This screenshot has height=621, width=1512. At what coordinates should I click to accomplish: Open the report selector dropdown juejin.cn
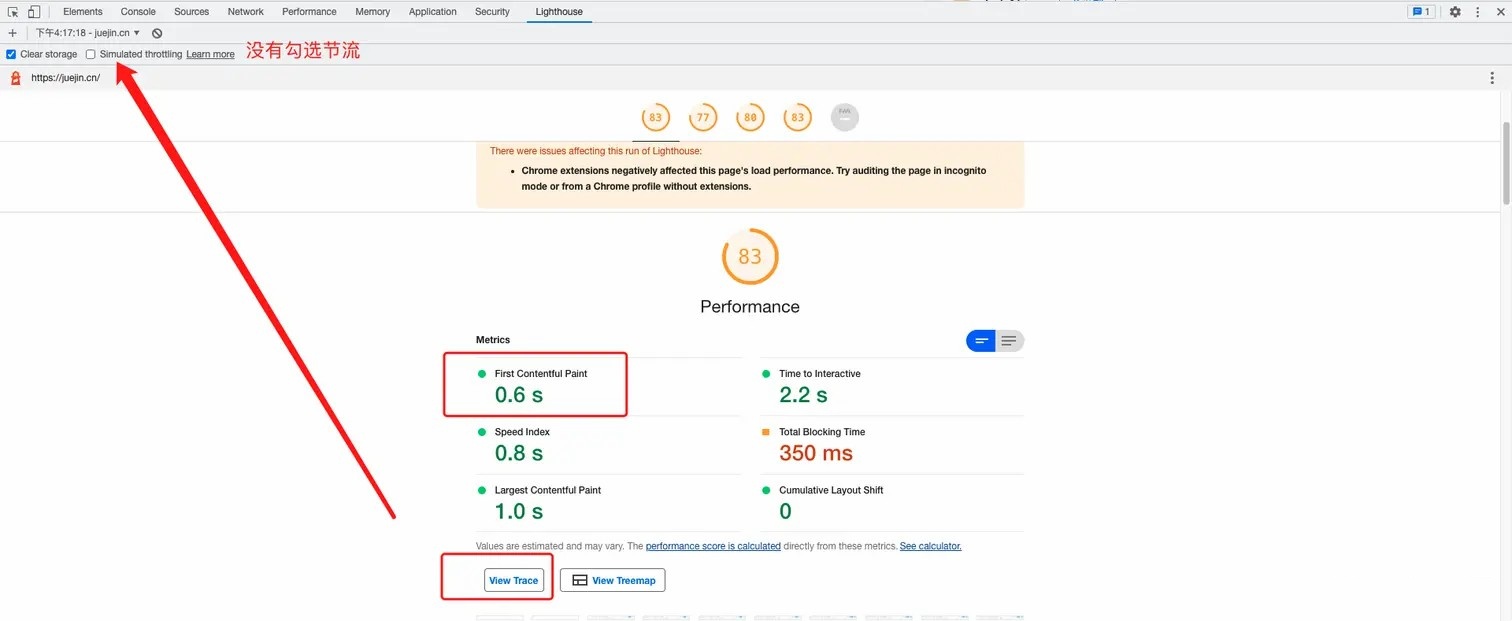pyautogui.click(x=88, y=33)
